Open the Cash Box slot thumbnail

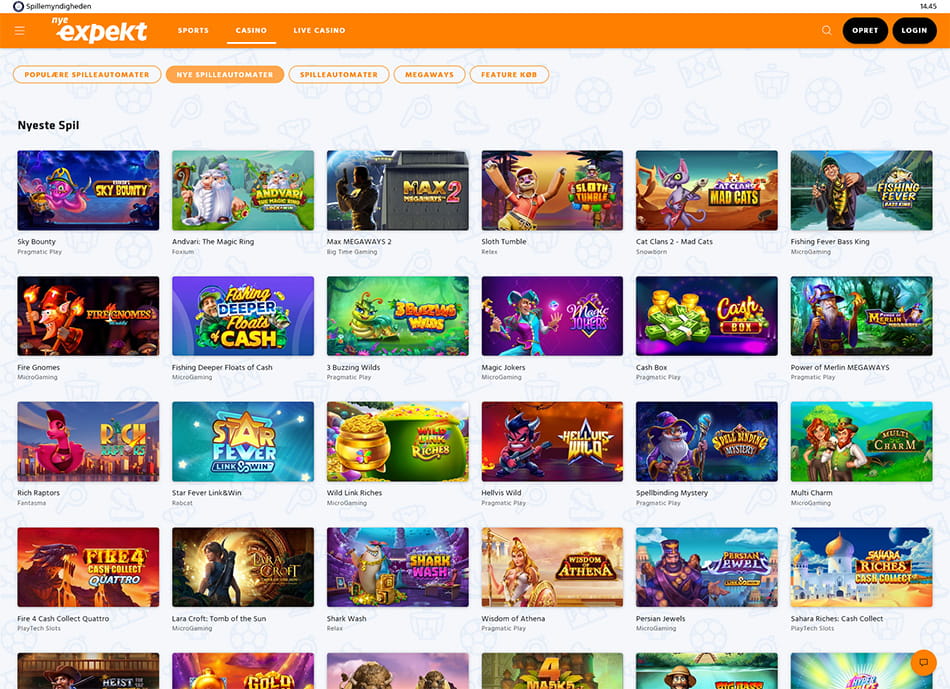(x=706, y=316)
